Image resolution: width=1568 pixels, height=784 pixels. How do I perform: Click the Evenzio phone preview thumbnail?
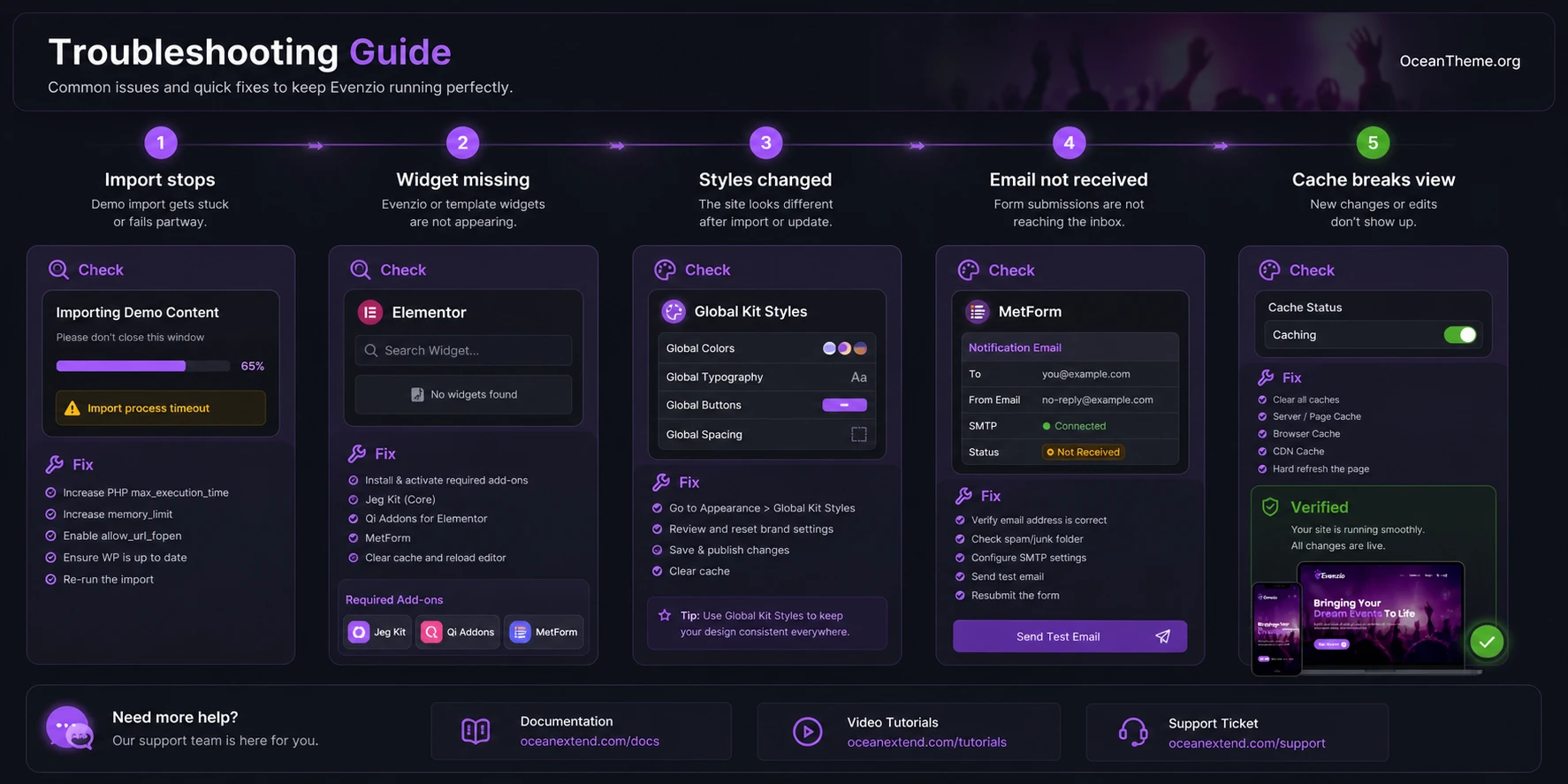pos(1276,628)
